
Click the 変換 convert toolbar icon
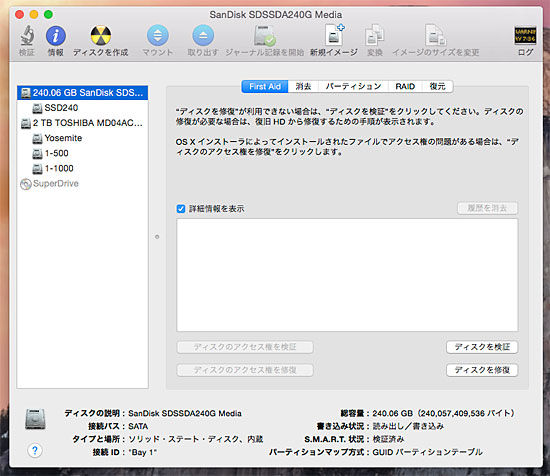click(x=374, y=35)
